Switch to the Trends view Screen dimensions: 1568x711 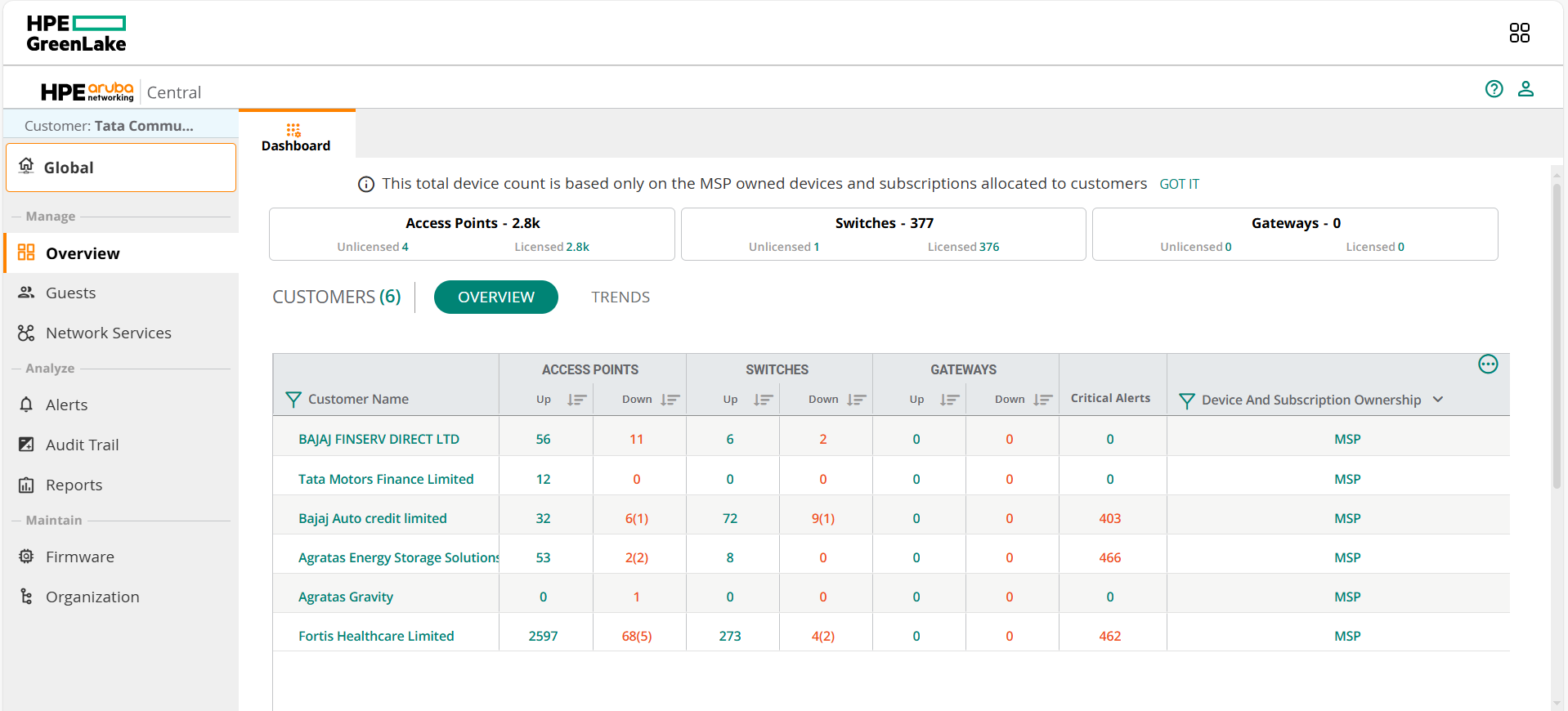pos(620,297)
